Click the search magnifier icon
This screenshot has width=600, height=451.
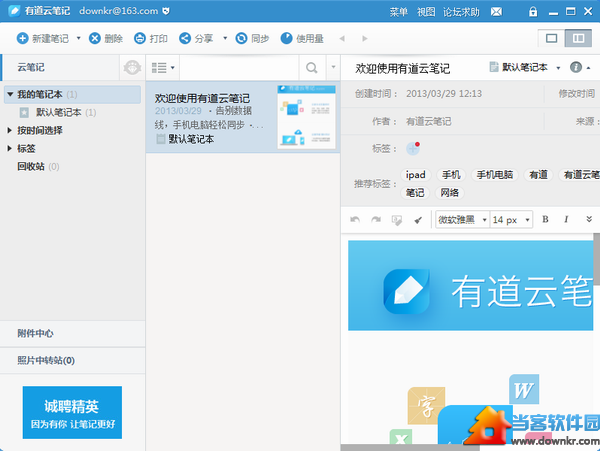point(311,68)
